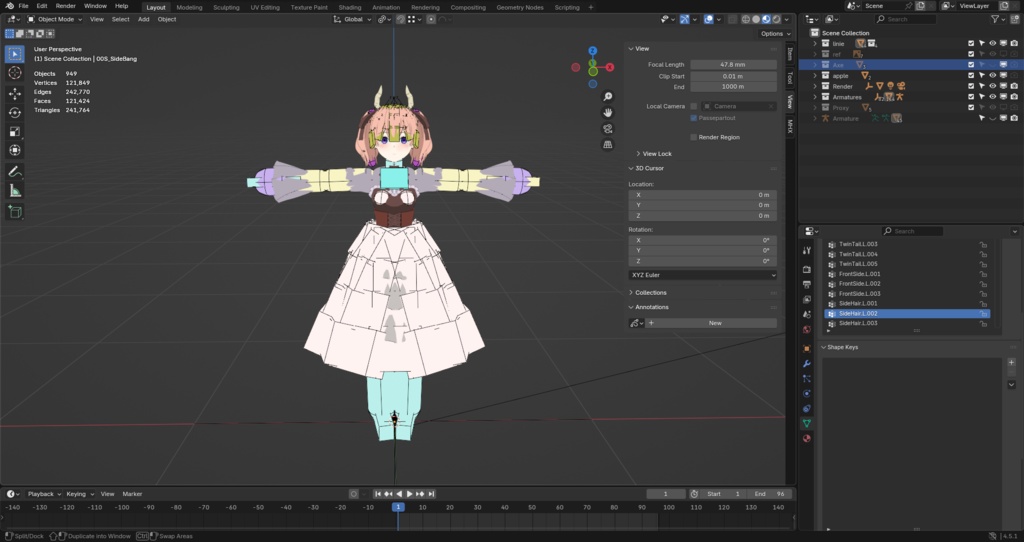Open the XYZ Euler rotation mode dropdown

pyautogui.click(x=703, y=276)
